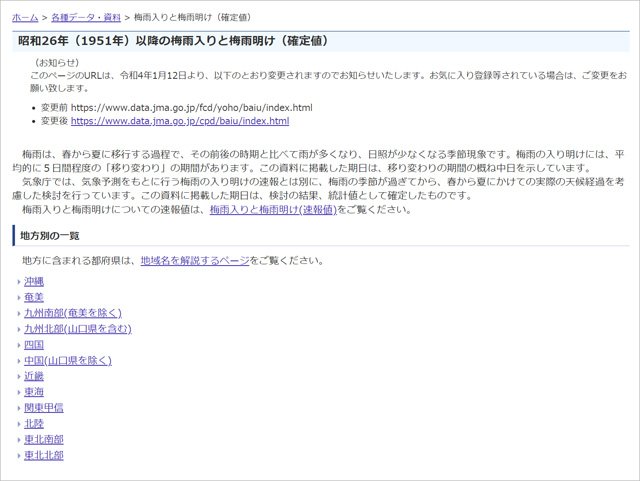
Task: Select the 四国 region link
Action: click(x=34, y=345)
